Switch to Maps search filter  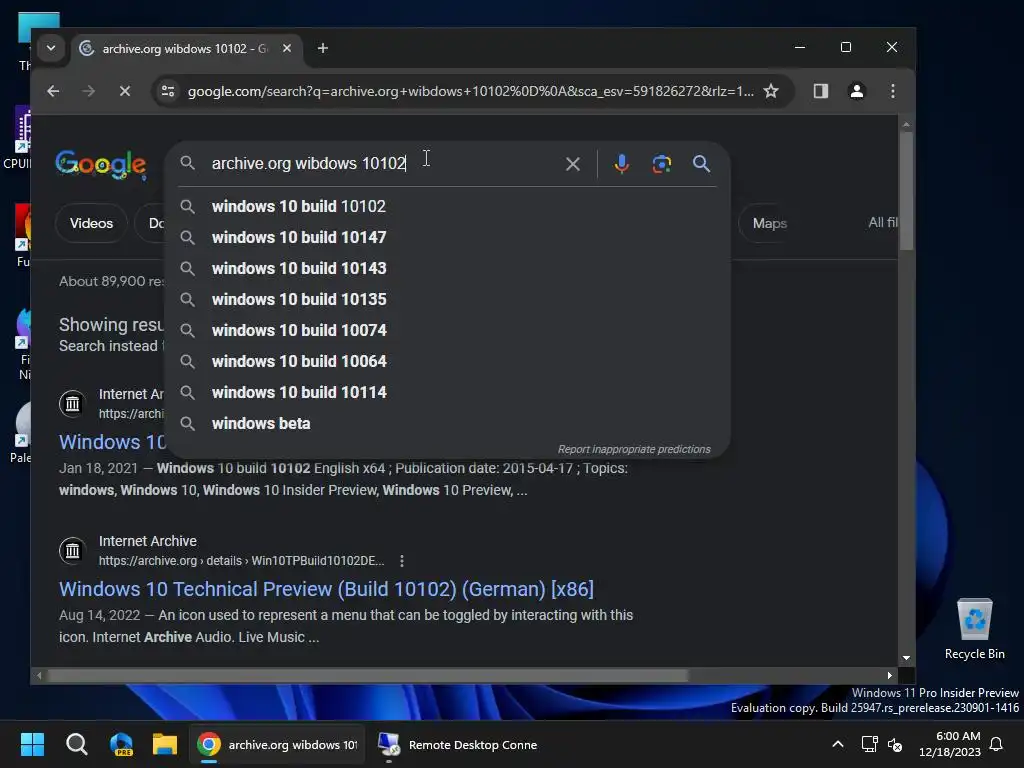pos(769,223)
